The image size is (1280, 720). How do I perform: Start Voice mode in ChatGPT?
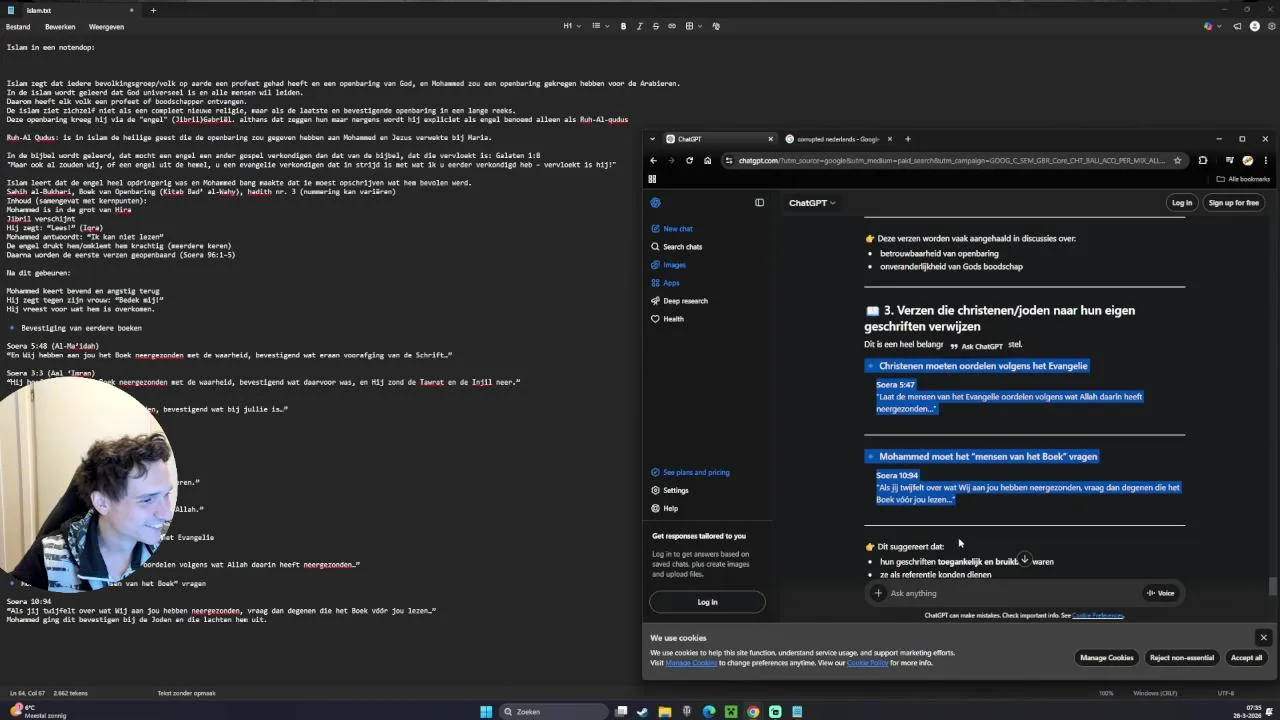point(1160,593)
